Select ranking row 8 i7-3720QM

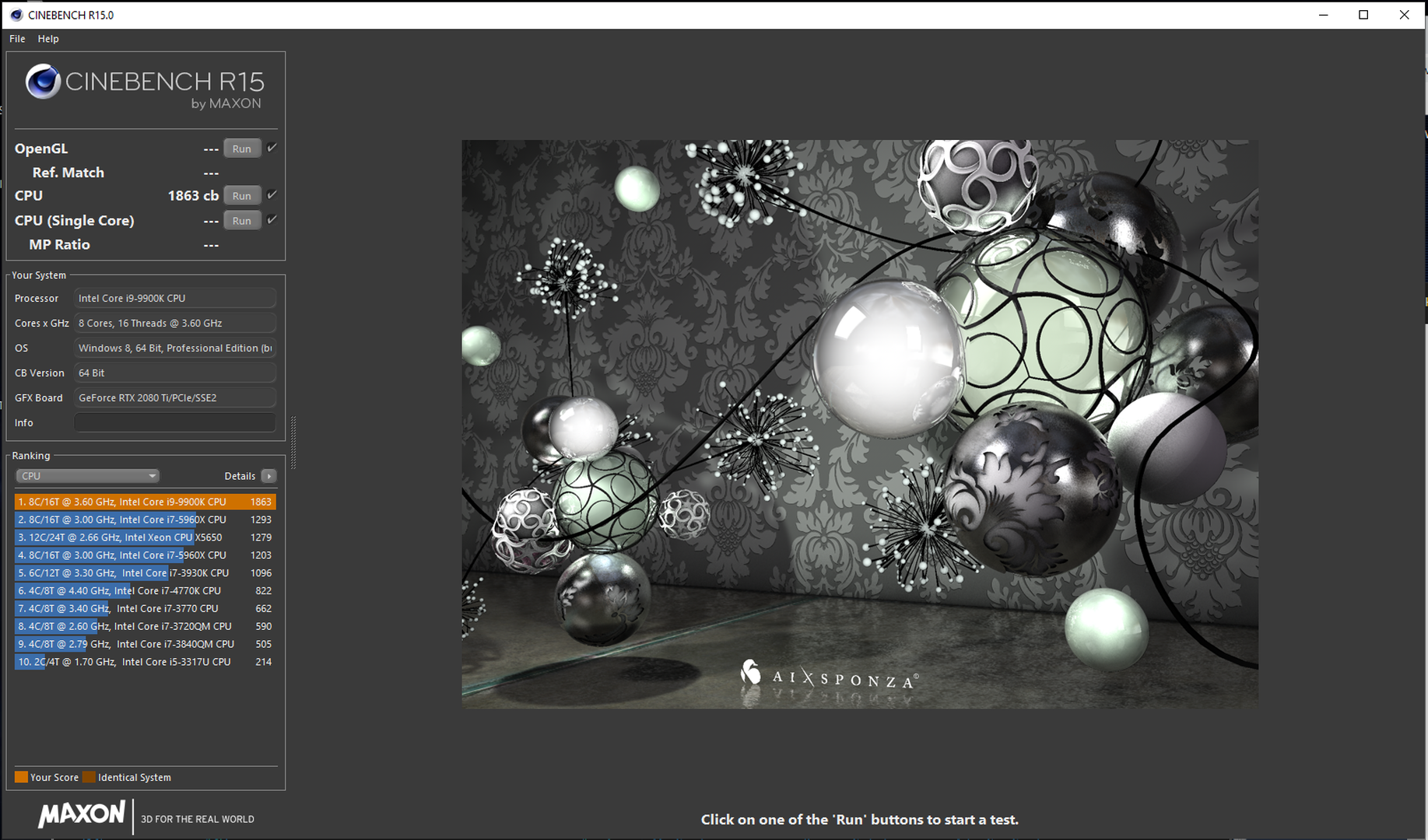146,626
